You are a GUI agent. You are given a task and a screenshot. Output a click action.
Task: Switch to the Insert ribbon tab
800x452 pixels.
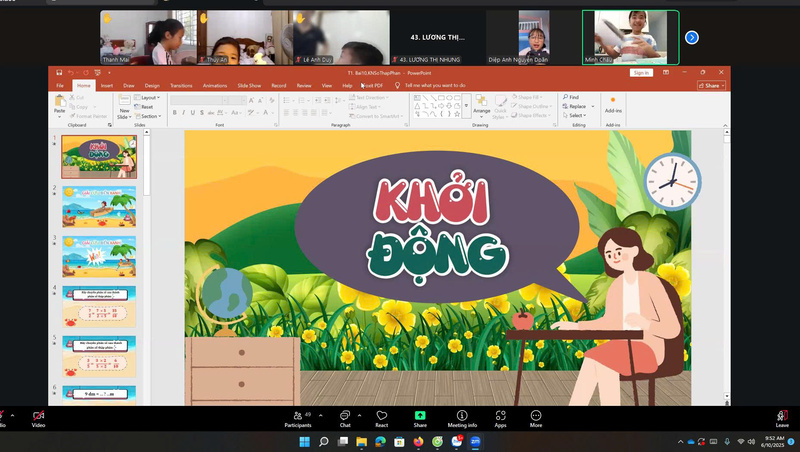click(x=106, y=86)
